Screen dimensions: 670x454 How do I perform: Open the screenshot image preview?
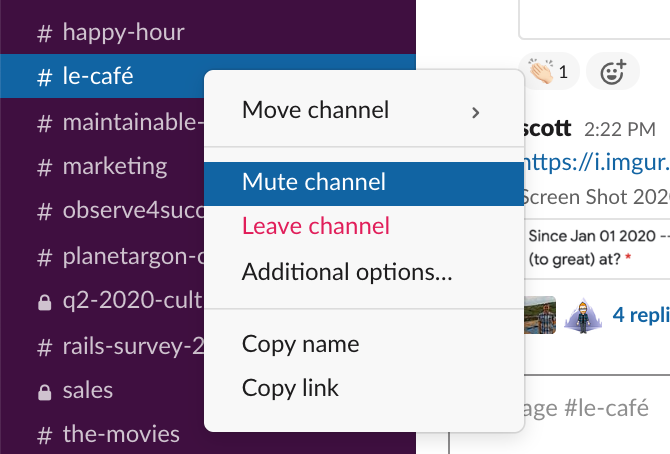pos(597,249)
